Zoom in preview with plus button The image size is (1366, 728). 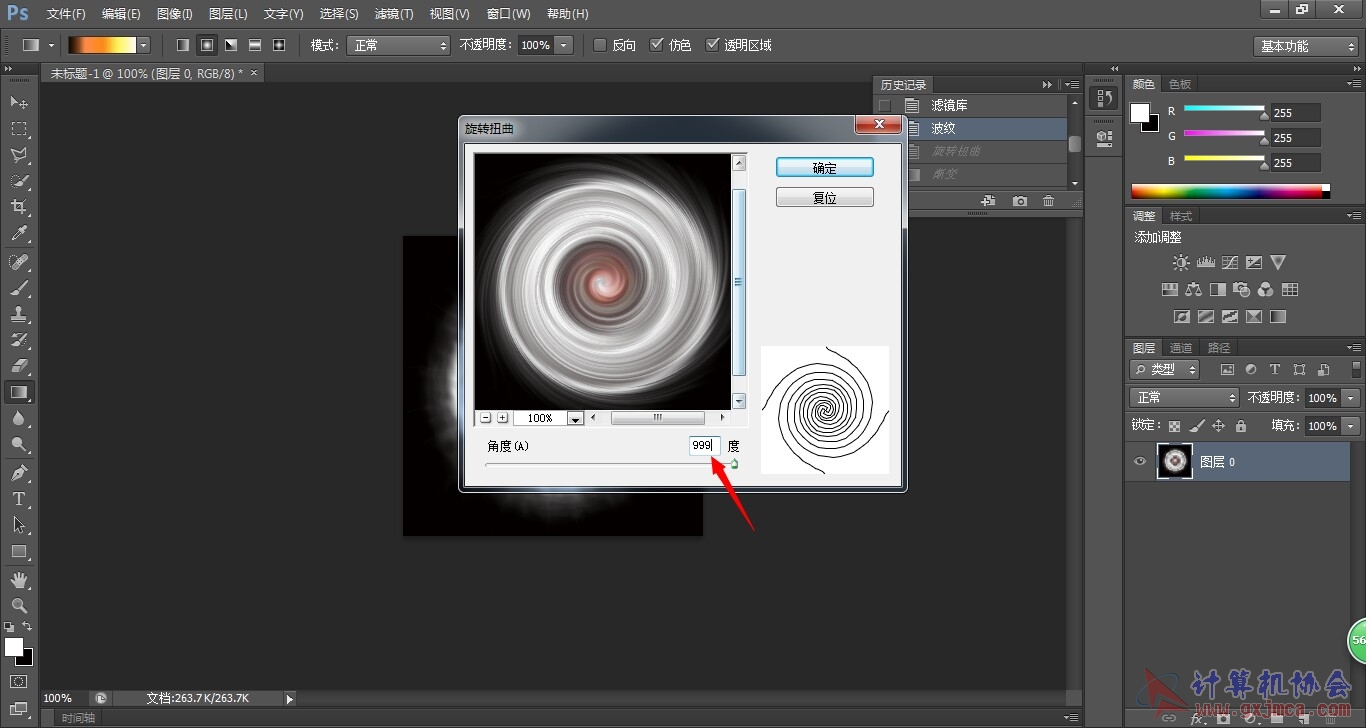pyautogui.click(x=502, y=418)
